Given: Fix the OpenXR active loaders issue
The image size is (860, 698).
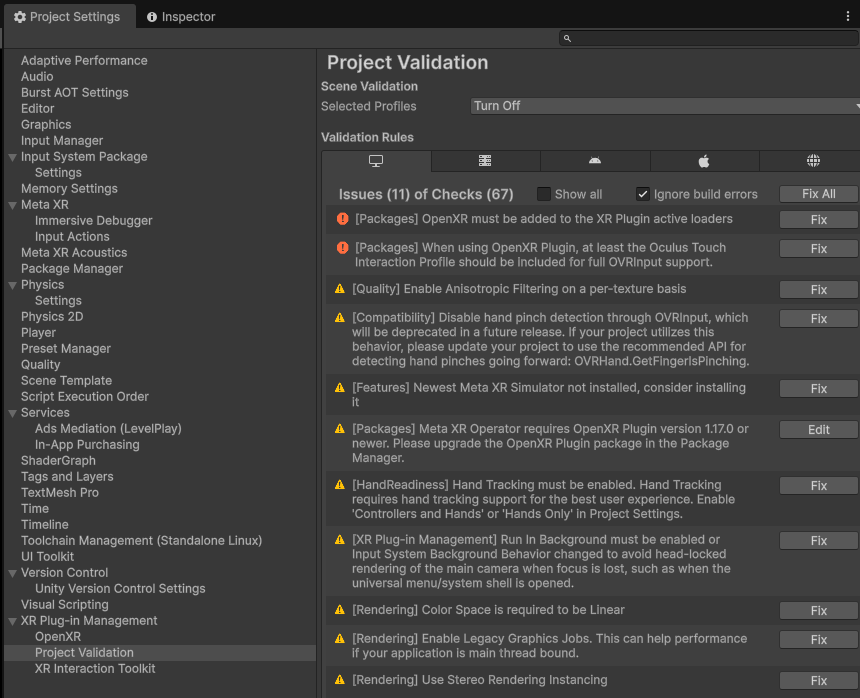Looking at the screenshot, I should (x=818, y=219).
